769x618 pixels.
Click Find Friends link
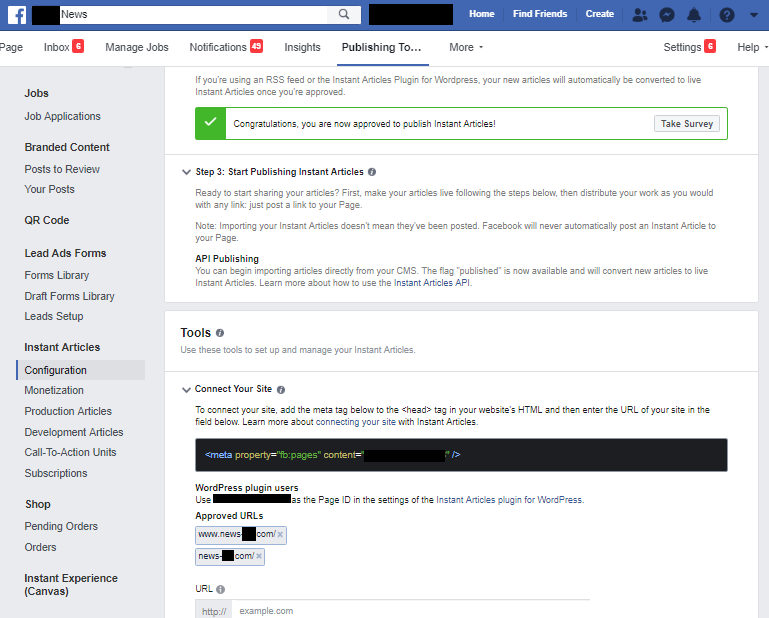pyautogui.click(x=540, y=14)
